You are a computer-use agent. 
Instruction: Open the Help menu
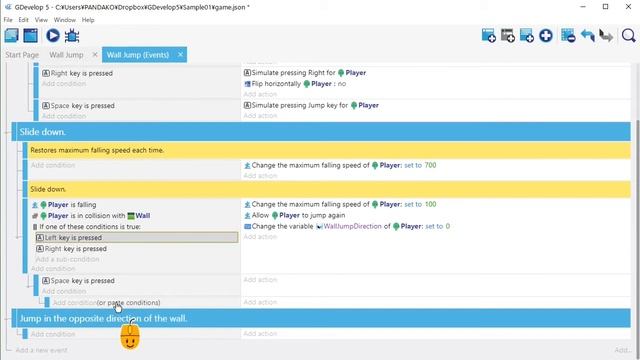click(x=88, y=20)
